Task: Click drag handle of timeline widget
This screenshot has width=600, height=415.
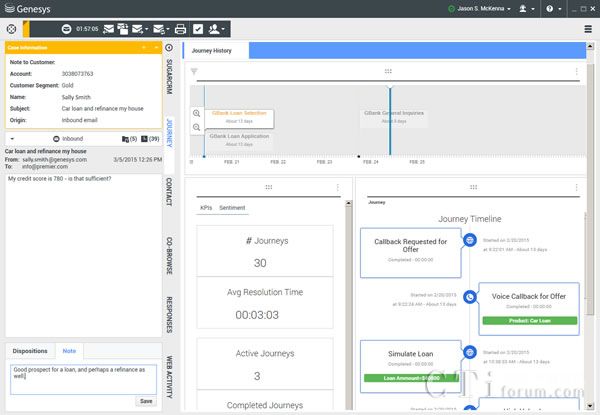Action: [x=388, y=72]
